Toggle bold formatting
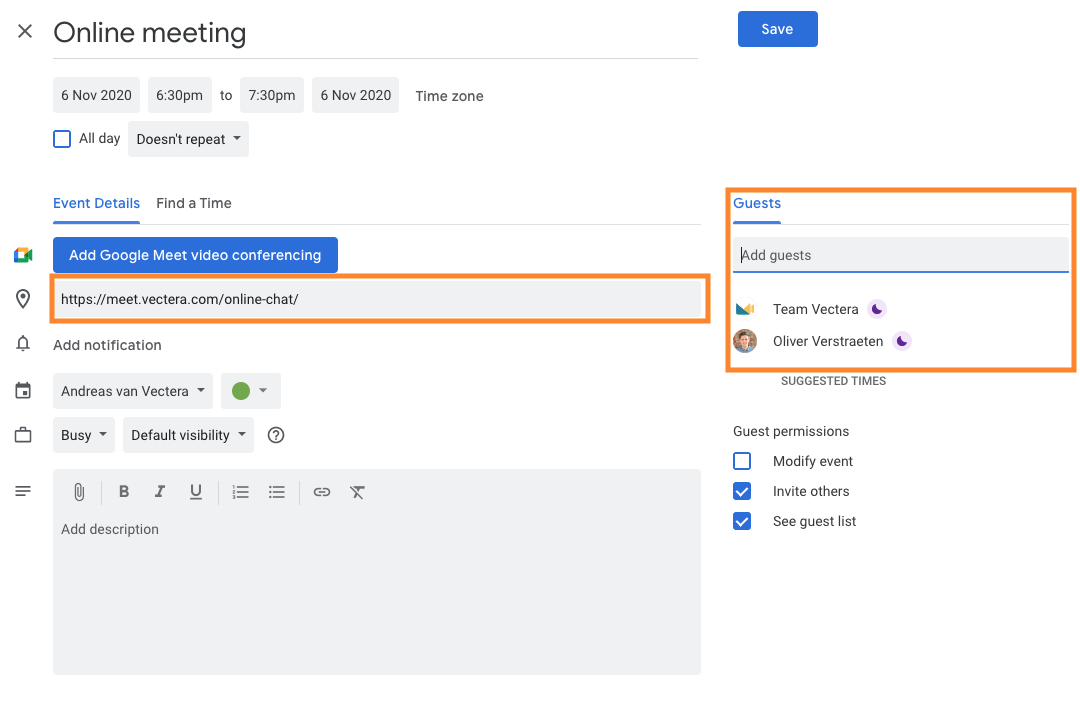 (124, 491)
